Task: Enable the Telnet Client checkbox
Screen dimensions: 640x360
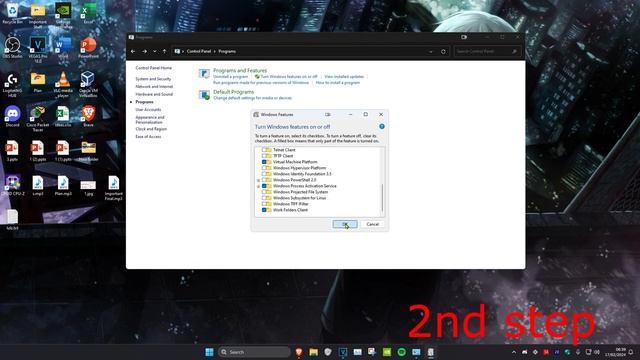Action: click(x=264, y=150)
